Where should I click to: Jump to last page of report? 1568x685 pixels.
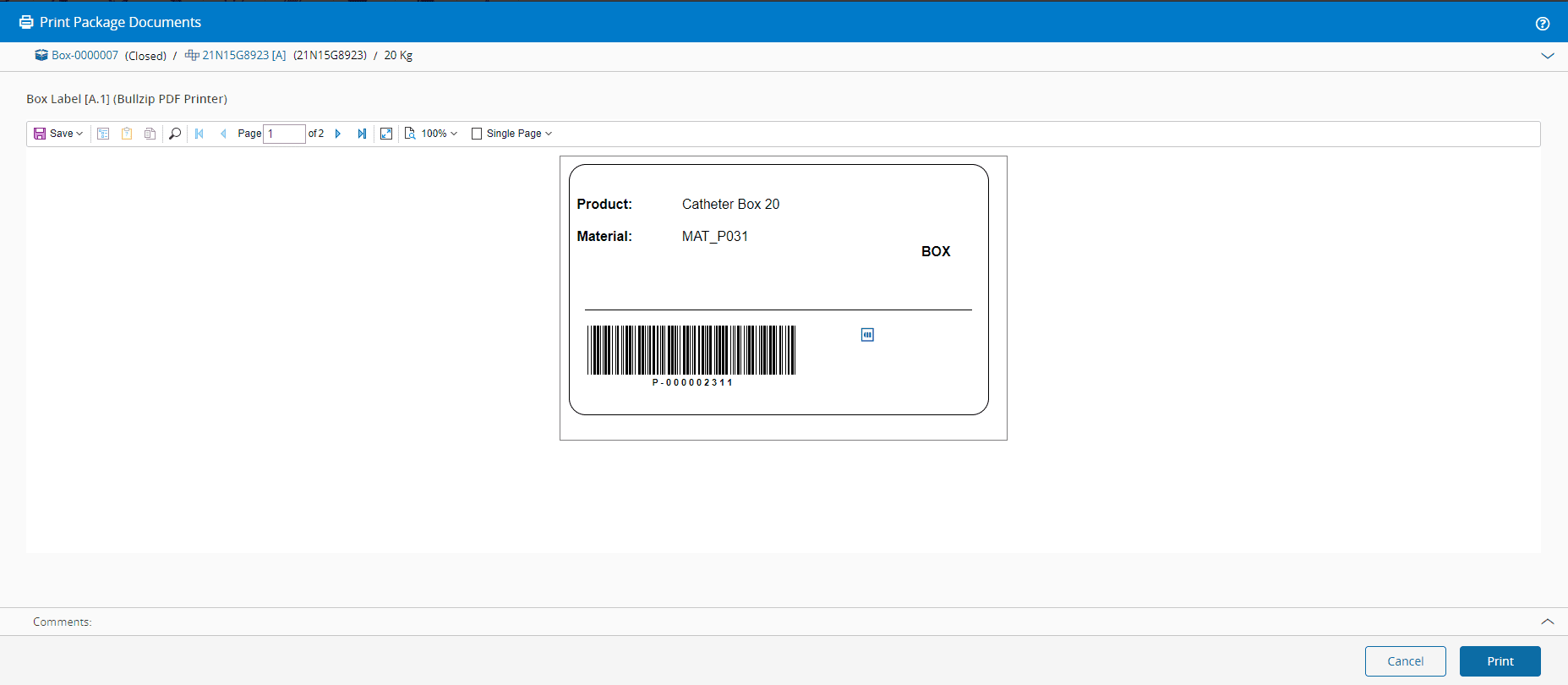point(362,134)
